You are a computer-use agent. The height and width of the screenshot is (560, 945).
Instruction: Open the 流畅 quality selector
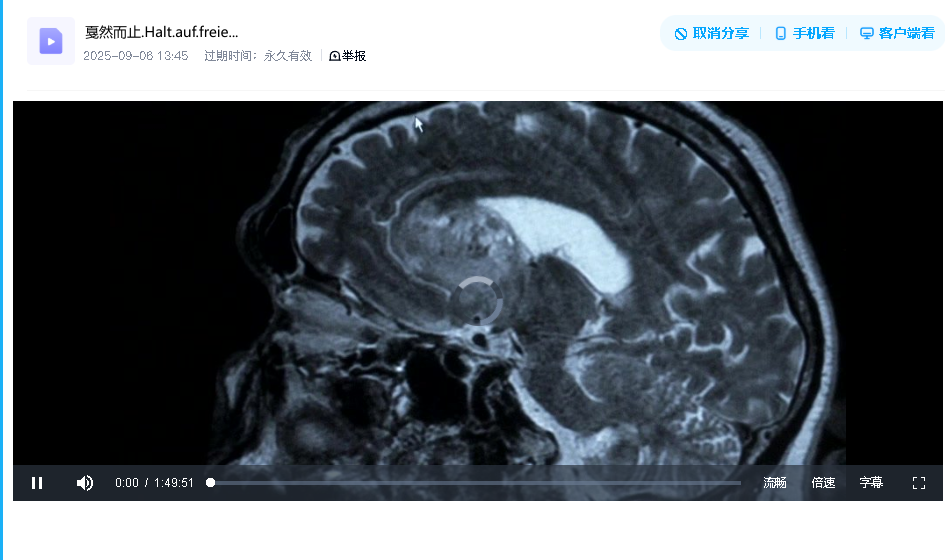(774, 483)
